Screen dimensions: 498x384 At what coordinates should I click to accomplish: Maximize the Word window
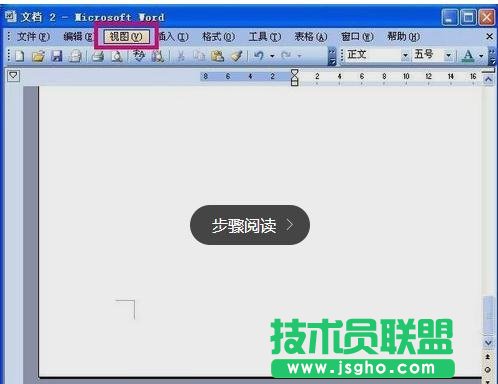pyautogui.click(x=468, y=17)
